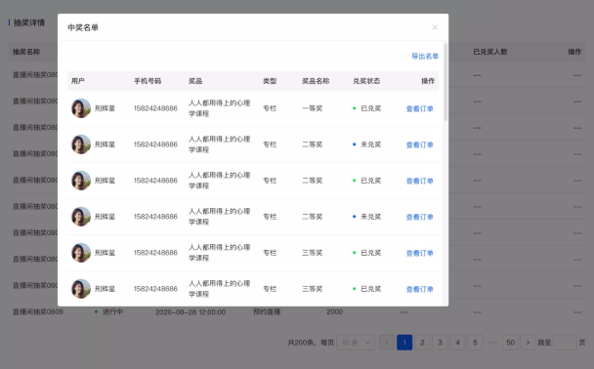Screen dimensions: 594x369
Task: Click the 中奖名单 dialog title
Action: pos(83,27)
